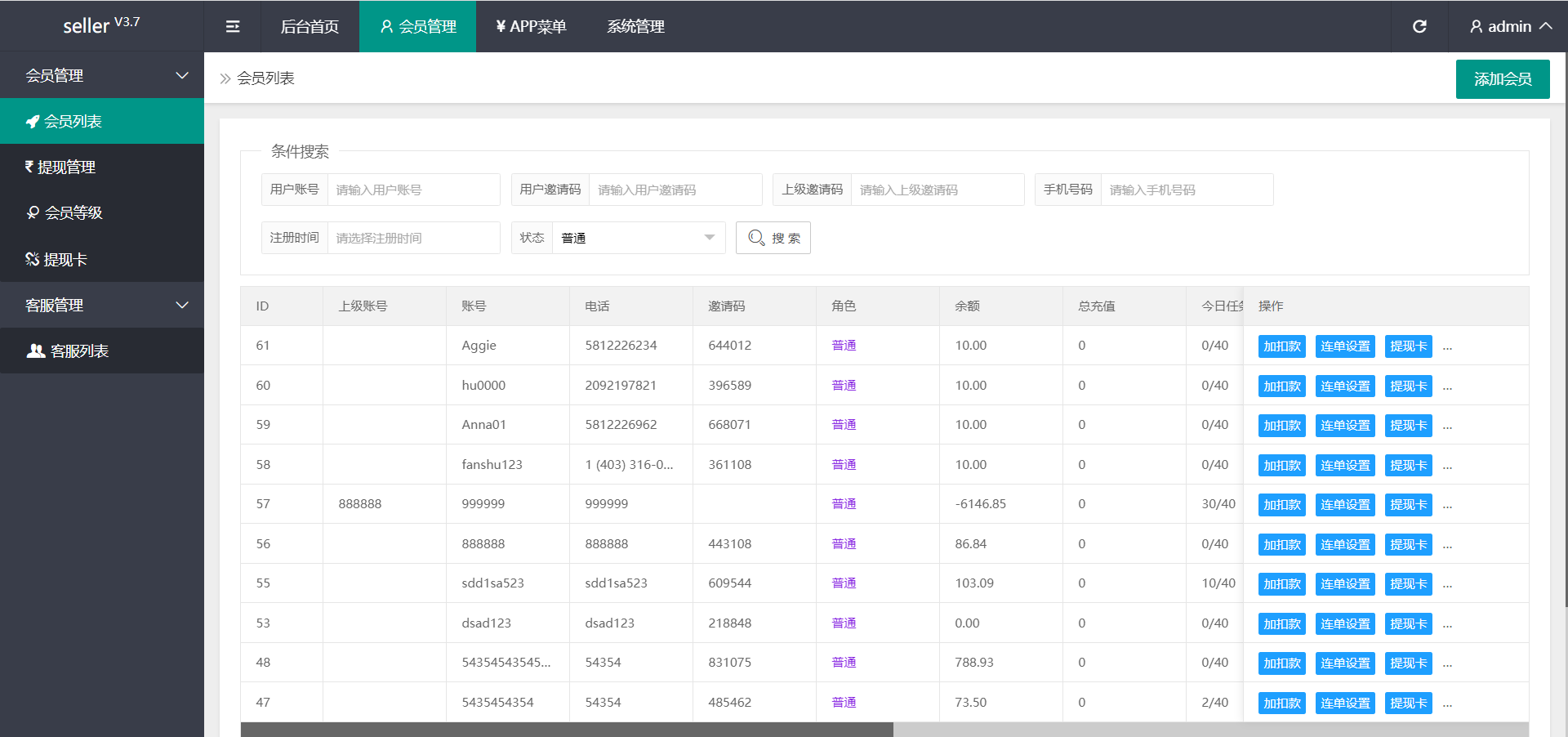
Task: Click the 会员等级 sidebar icon
Action: (33, 213)
